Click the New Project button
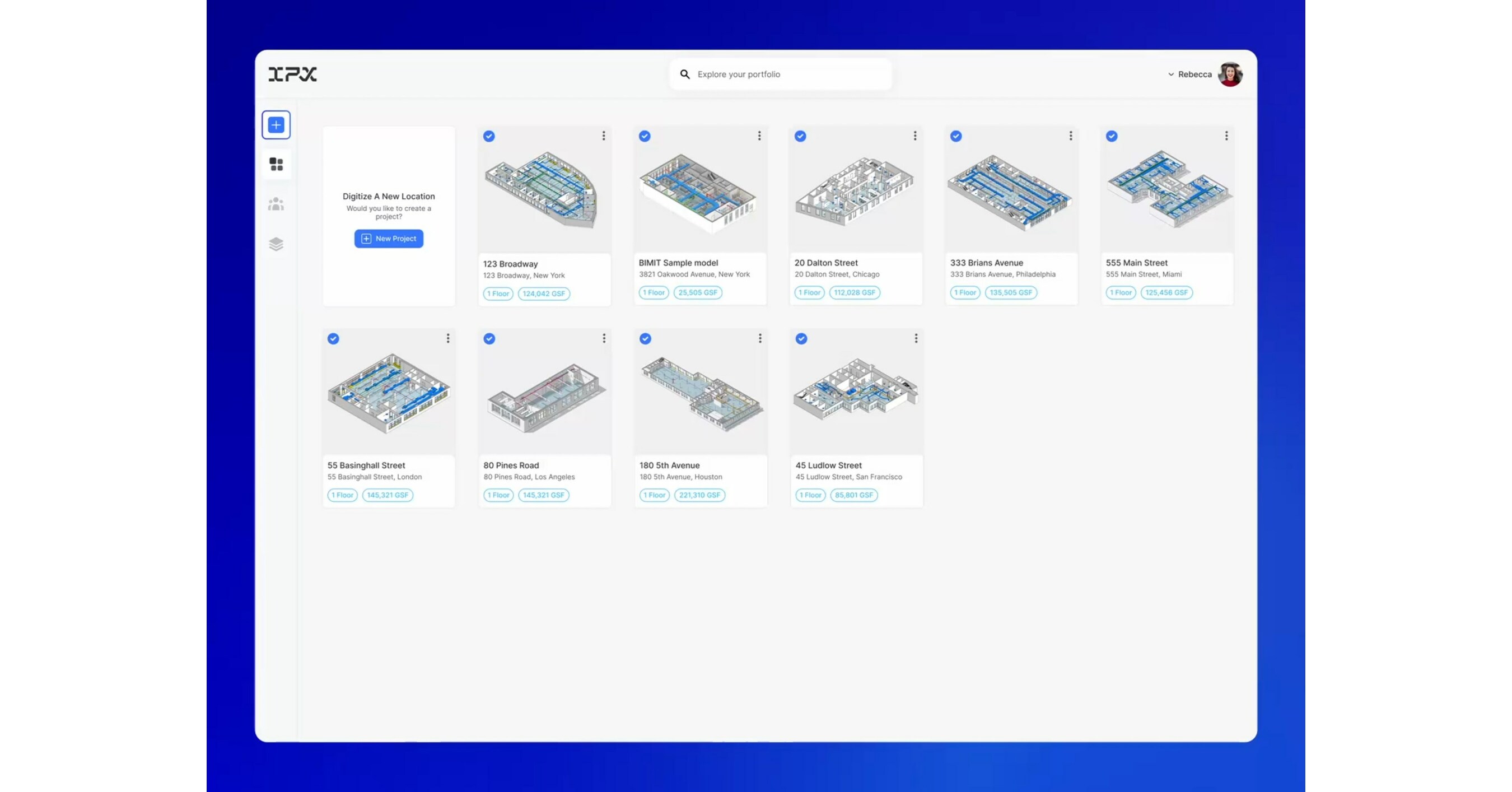 point(389,239)
